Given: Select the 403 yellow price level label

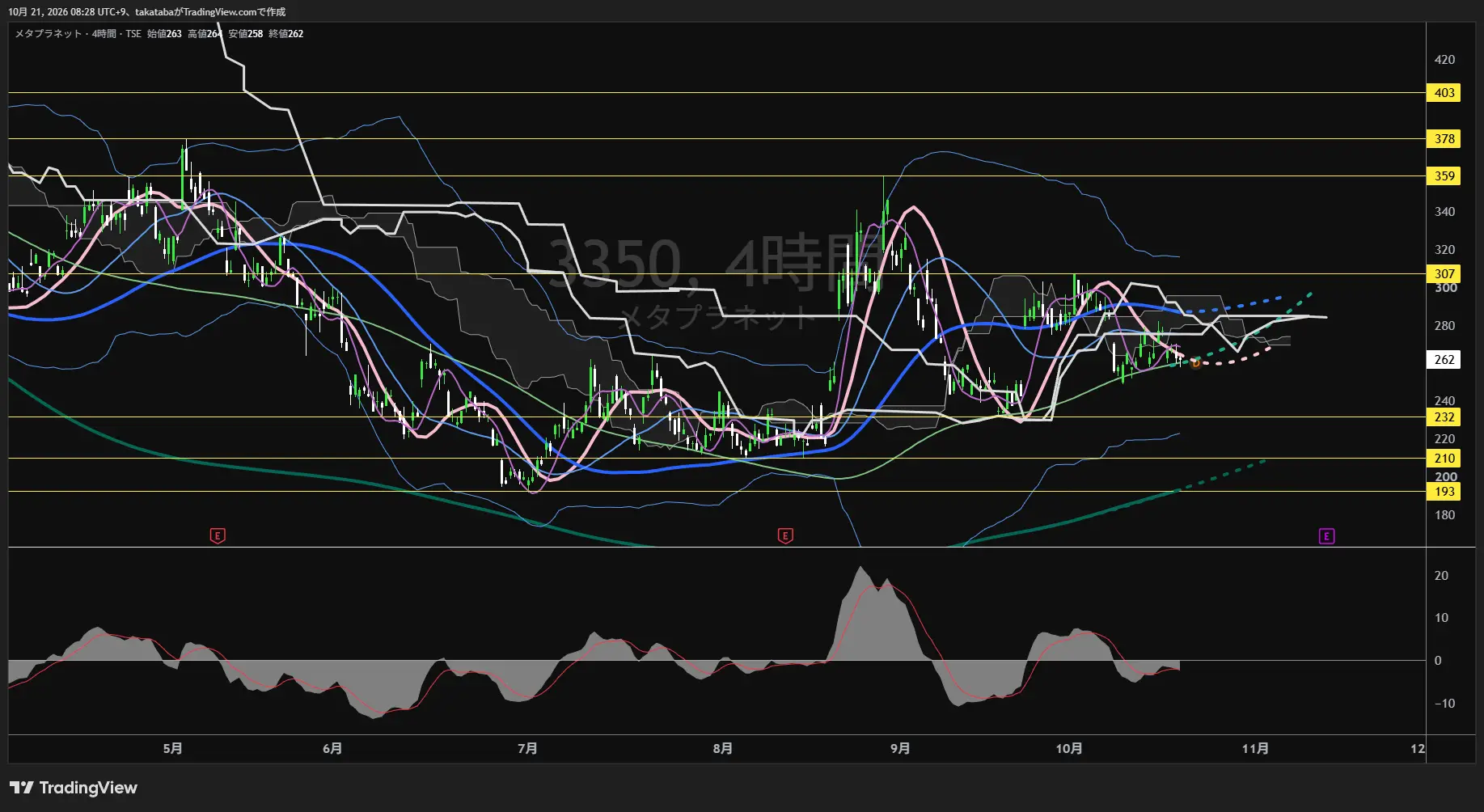Looking at the screenshot, I should (1444, 93).
